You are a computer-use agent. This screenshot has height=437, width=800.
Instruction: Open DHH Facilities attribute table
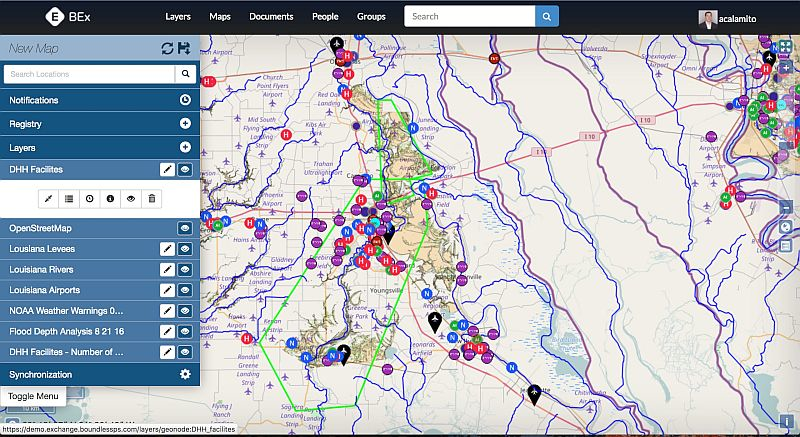[x=69, y=199]
